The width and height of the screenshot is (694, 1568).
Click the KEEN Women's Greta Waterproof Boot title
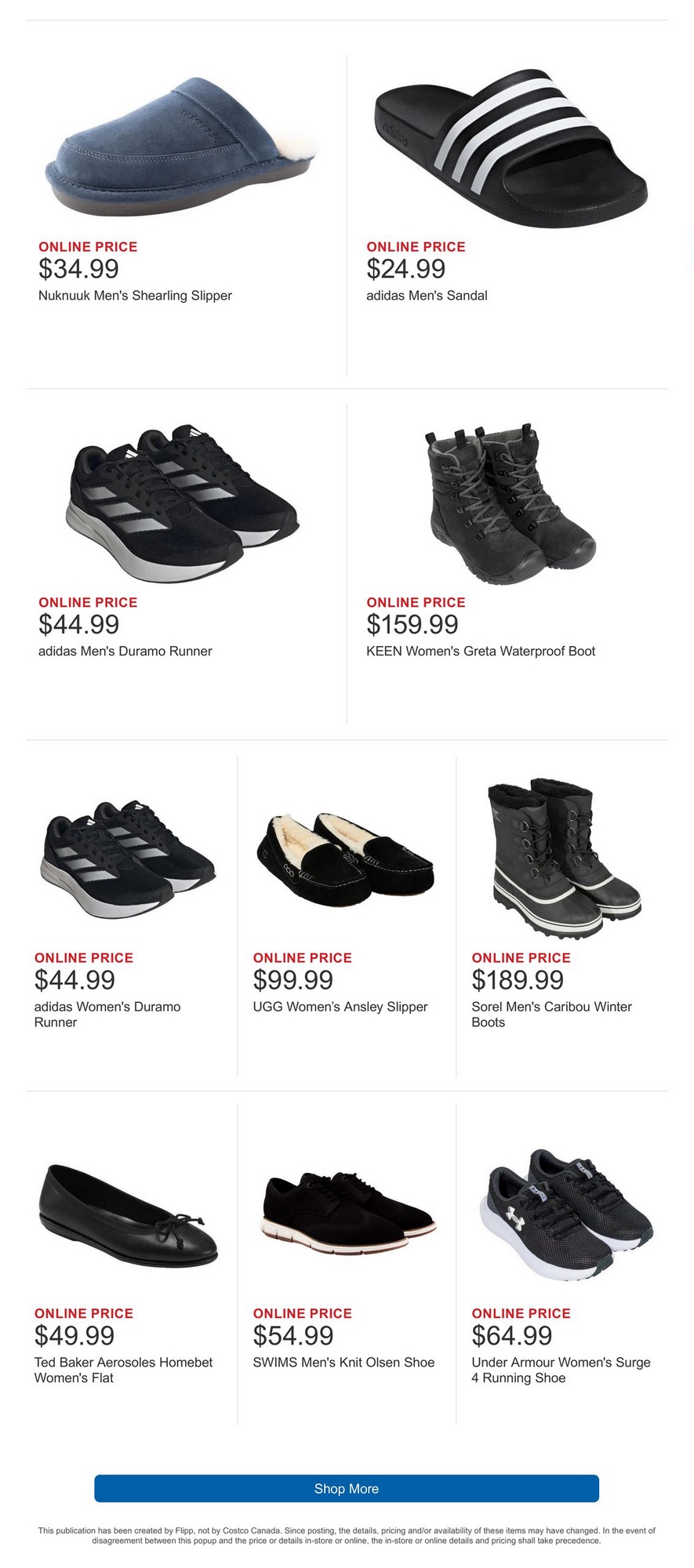tap(481, 651)
